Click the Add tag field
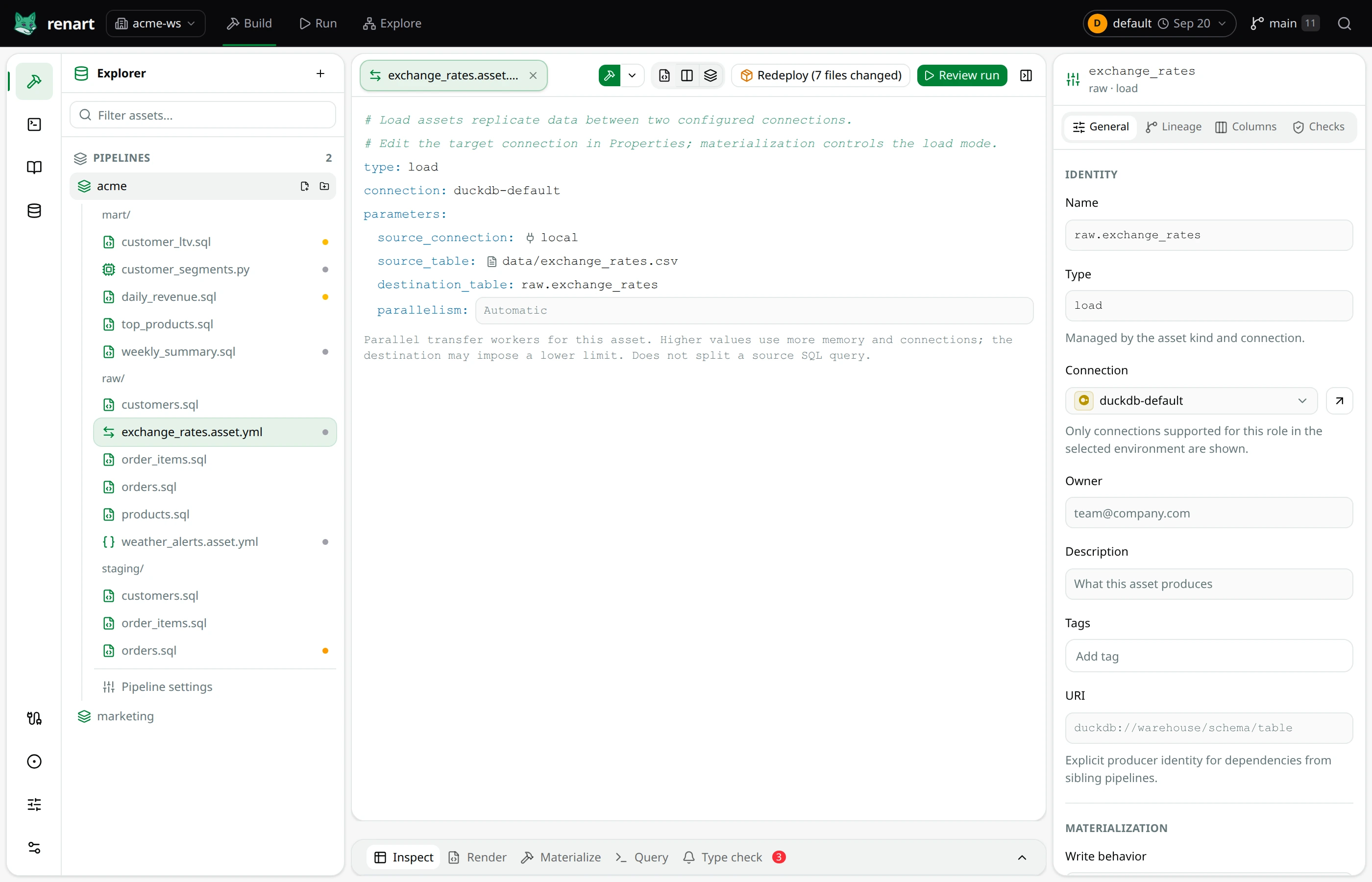Image resolution: width=1372 pixels, height=882 pixels. point(1208,656)
